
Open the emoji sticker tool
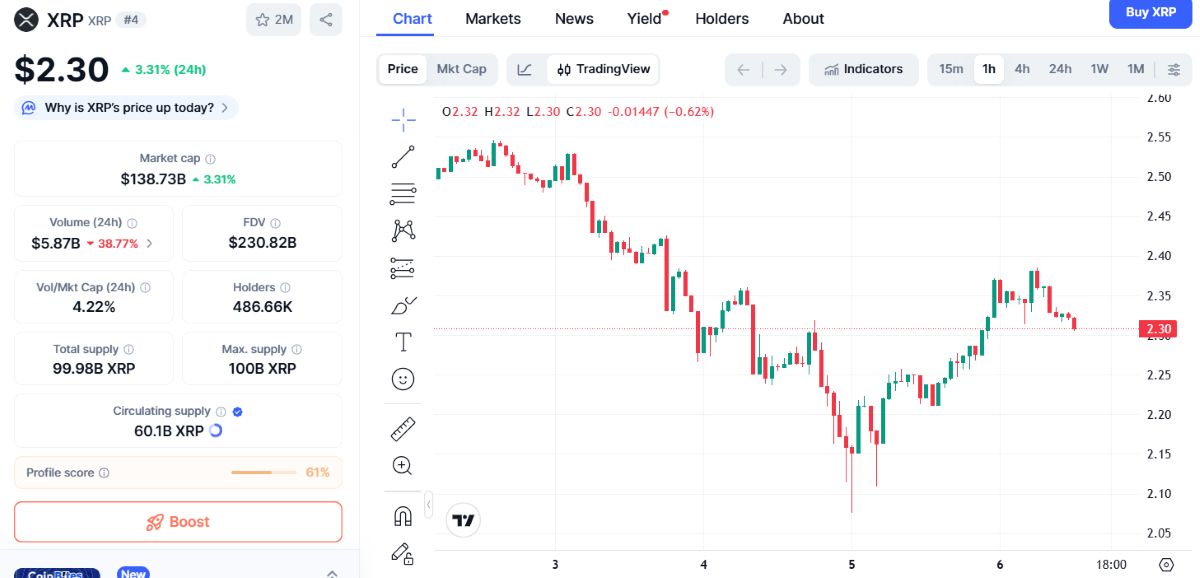pos(403,379)
